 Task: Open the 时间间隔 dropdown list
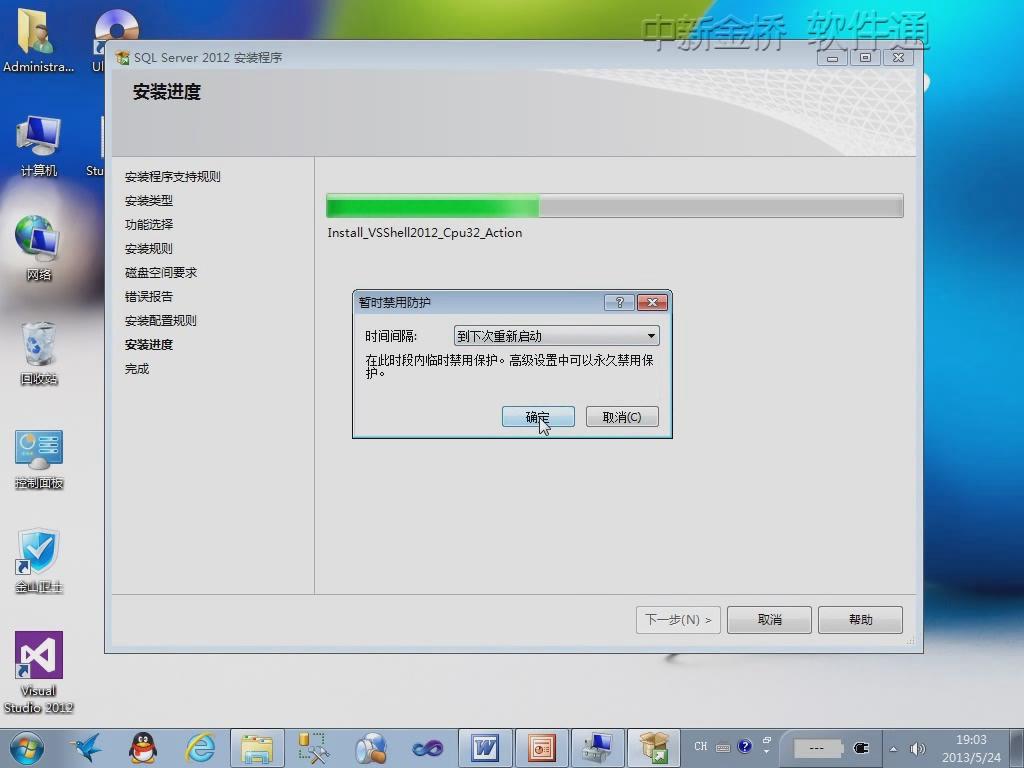tap(556, 336)
